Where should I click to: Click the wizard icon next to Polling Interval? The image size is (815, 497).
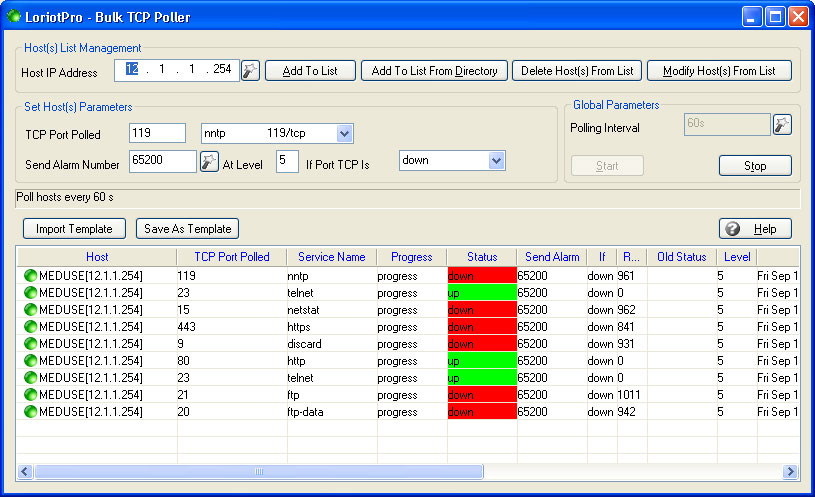tap(782, 125)
